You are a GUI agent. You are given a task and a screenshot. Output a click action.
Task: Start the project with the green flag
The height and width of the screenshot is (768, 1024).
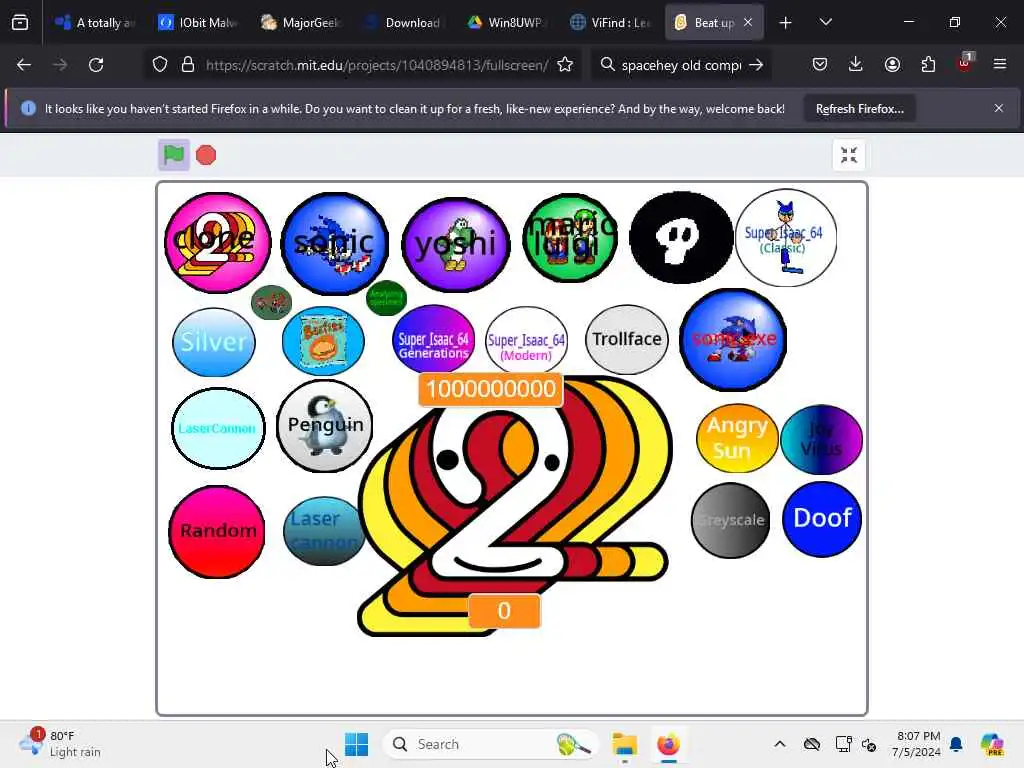click(174, 155)
